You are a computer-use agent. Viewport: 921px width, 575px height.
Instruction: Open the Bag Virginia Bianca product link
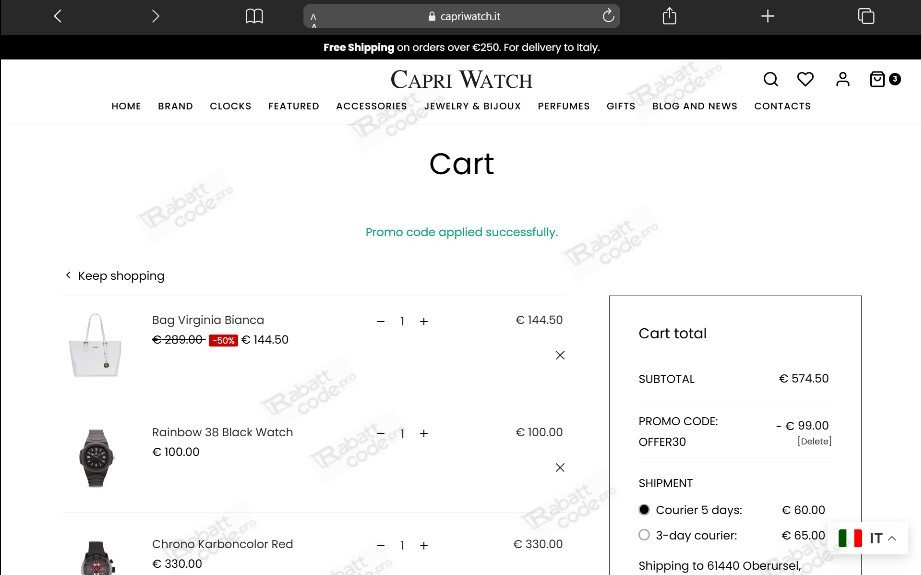[208, 320]
